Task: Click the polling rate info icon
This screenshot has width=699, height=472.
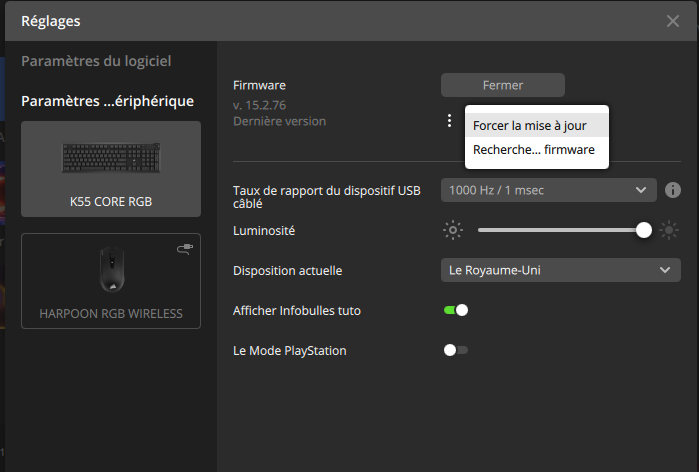Action: [673, 190]
